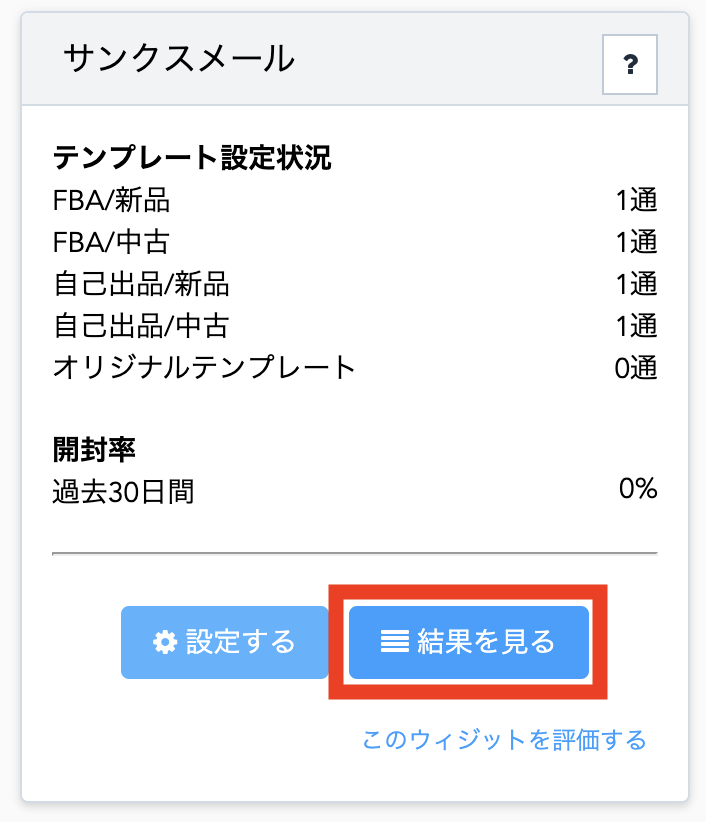This screenshot has width=706, height=822.
Task: Select the テンプレート設定状況 heading
Action: coord(192,157)
